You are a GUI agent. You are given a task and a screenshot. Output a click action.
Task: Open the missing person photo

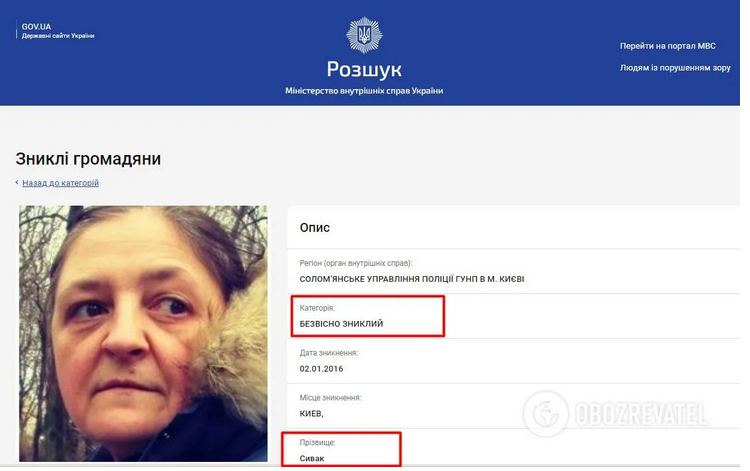143,333
